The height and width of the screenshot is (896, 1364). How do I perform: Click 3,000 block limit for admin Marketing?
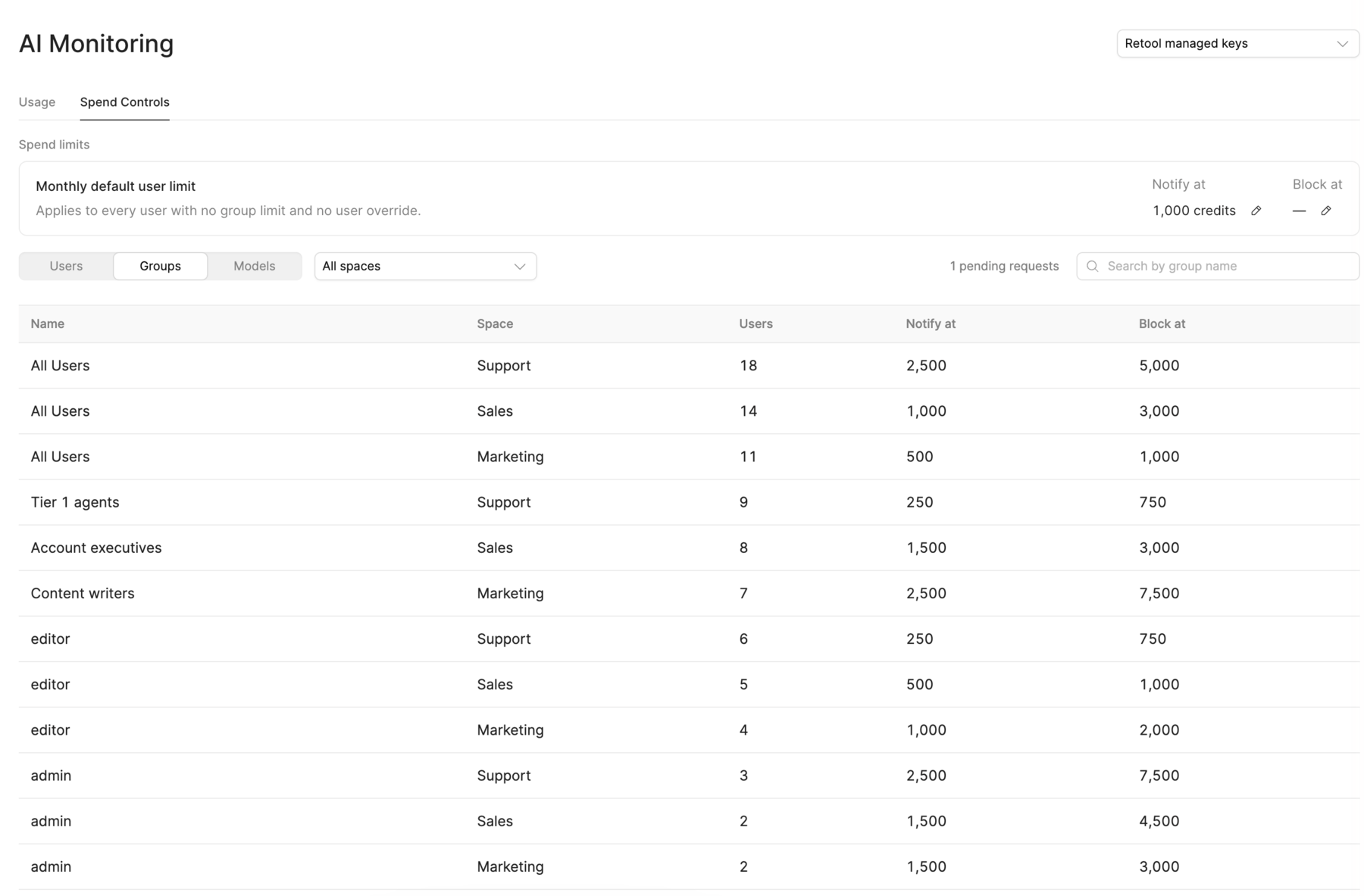click(x=1159, y=866)
